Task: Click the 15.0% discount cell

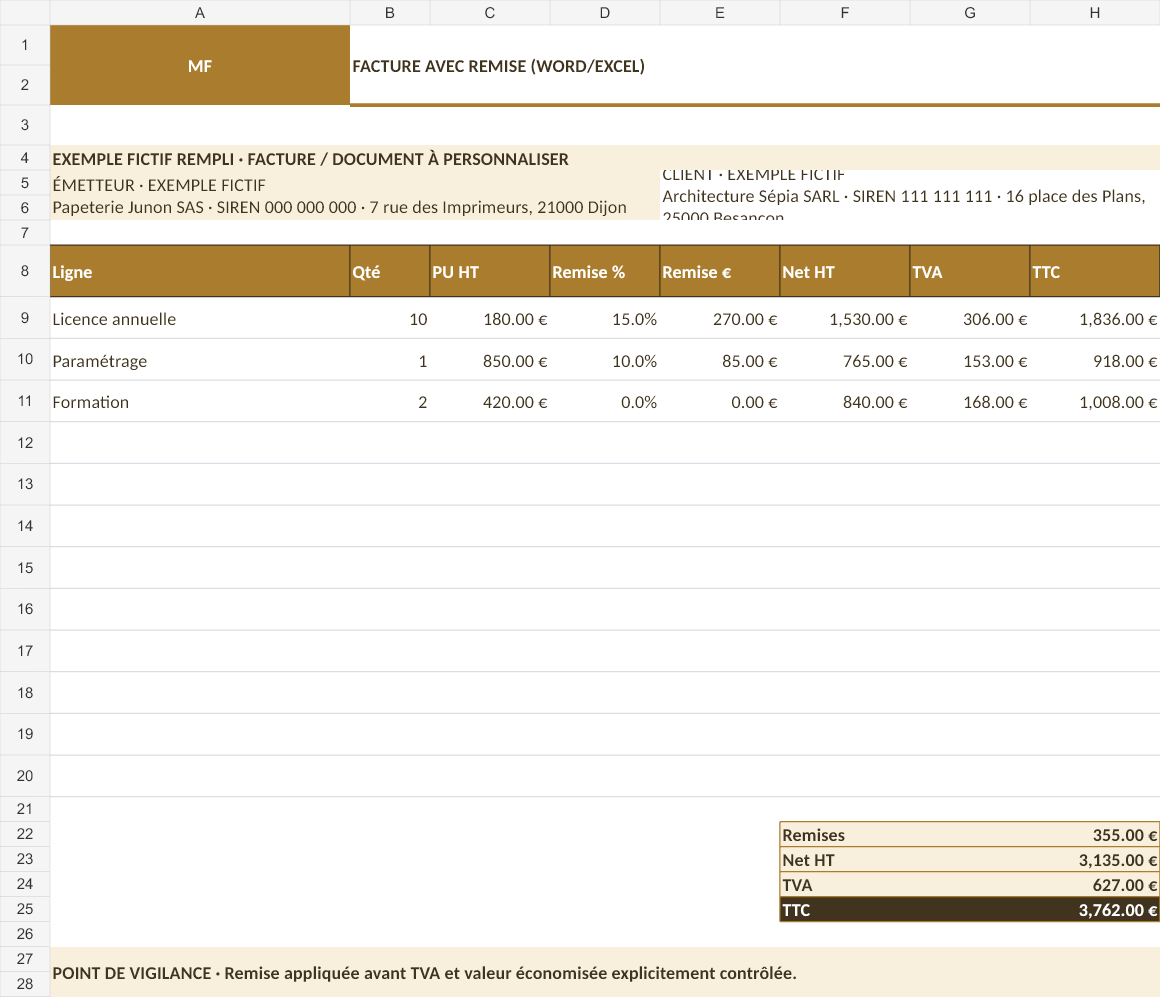Action: point(604,319)
